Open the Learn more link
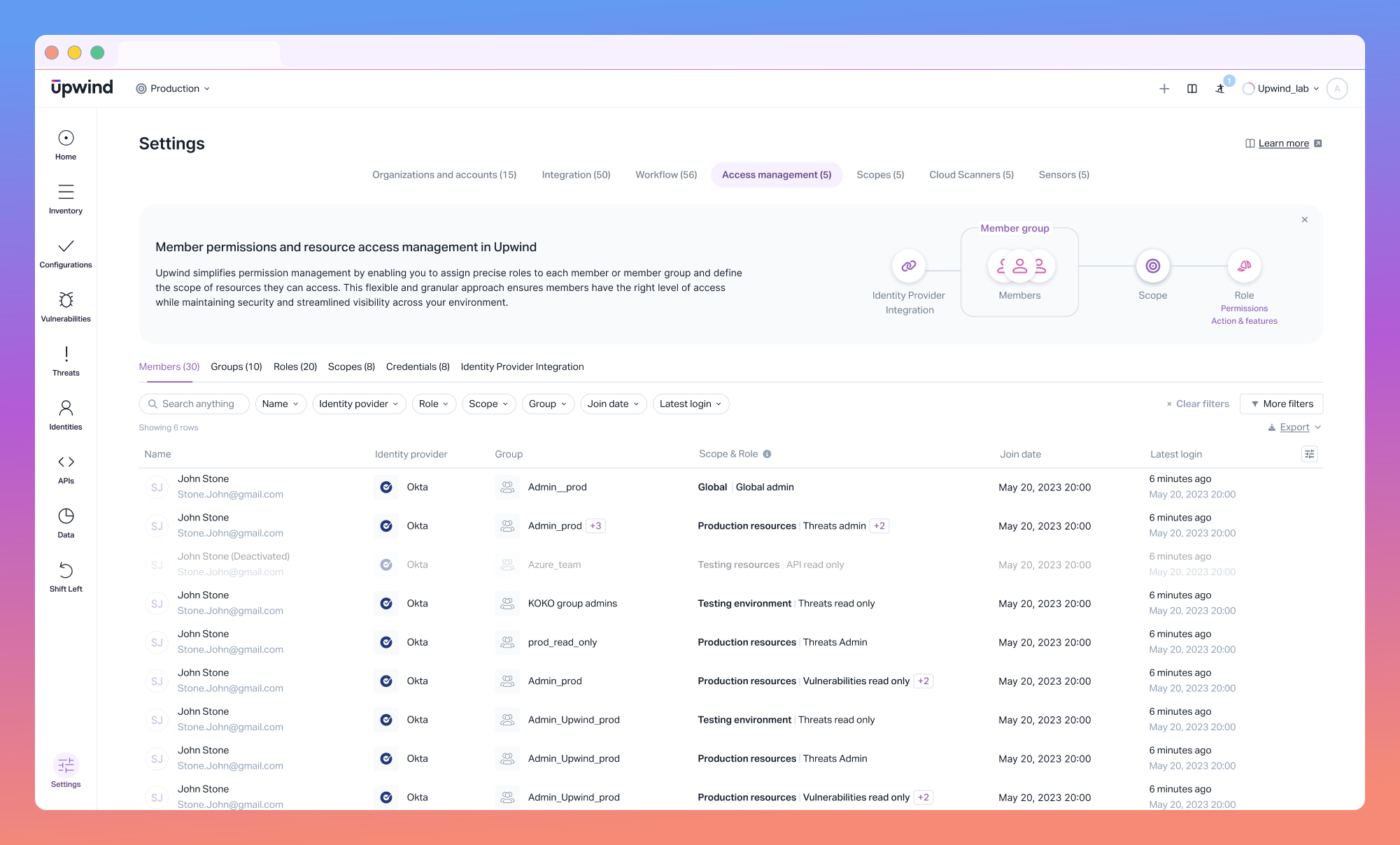Image resolution: width=1400 pixels, height=845 pixels. pyautogui.click(x=1283, y=143)
